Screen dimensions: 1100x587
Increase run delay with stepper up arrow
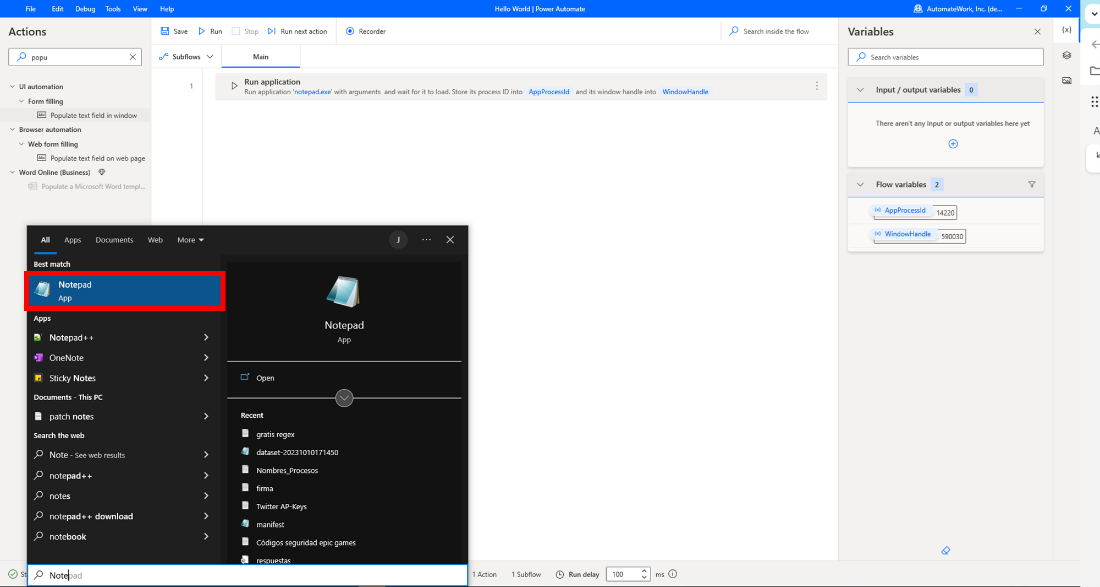644,571
